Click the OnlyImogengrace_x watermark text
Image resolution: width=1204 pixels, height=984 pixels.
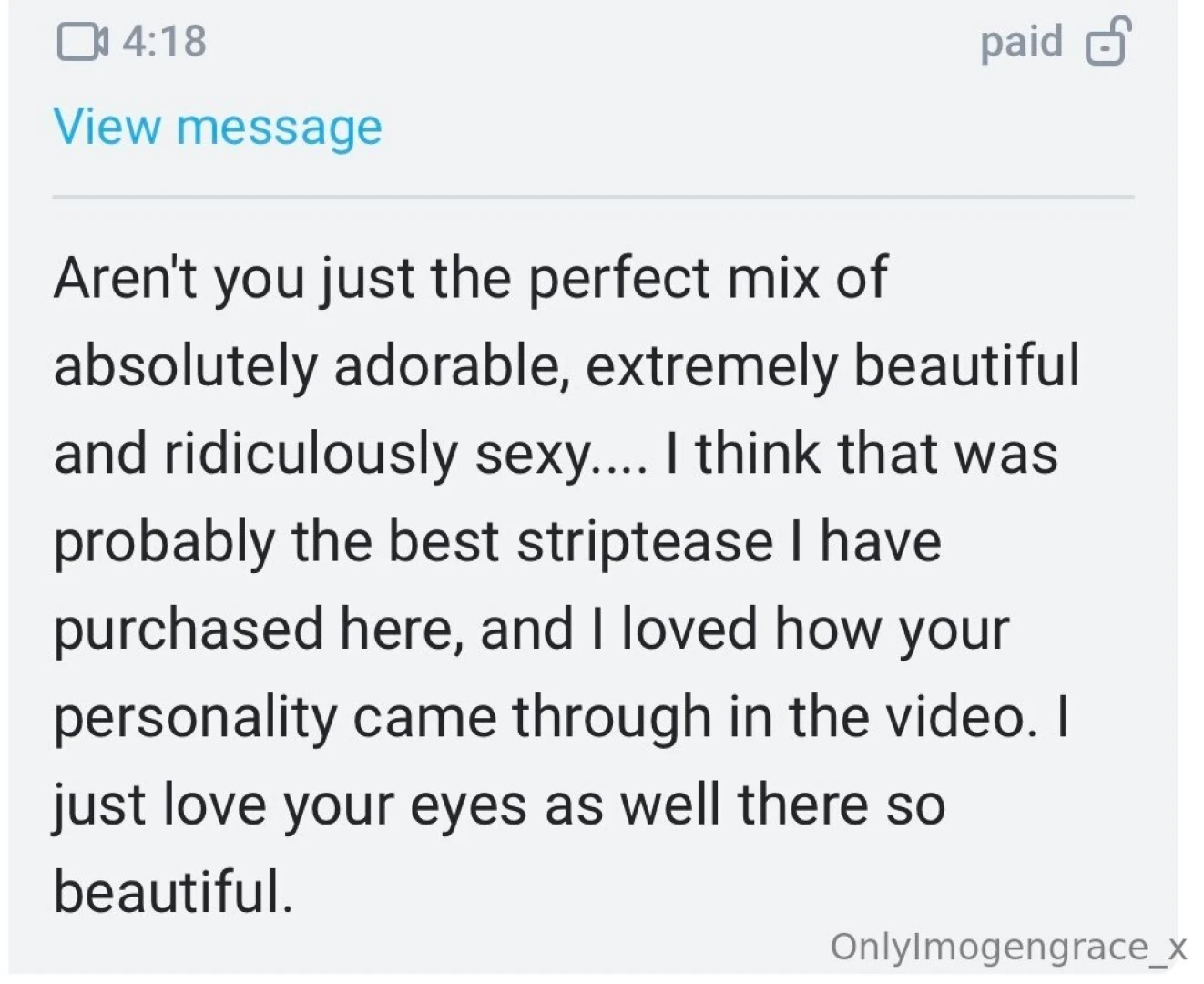click(1008, 947)
